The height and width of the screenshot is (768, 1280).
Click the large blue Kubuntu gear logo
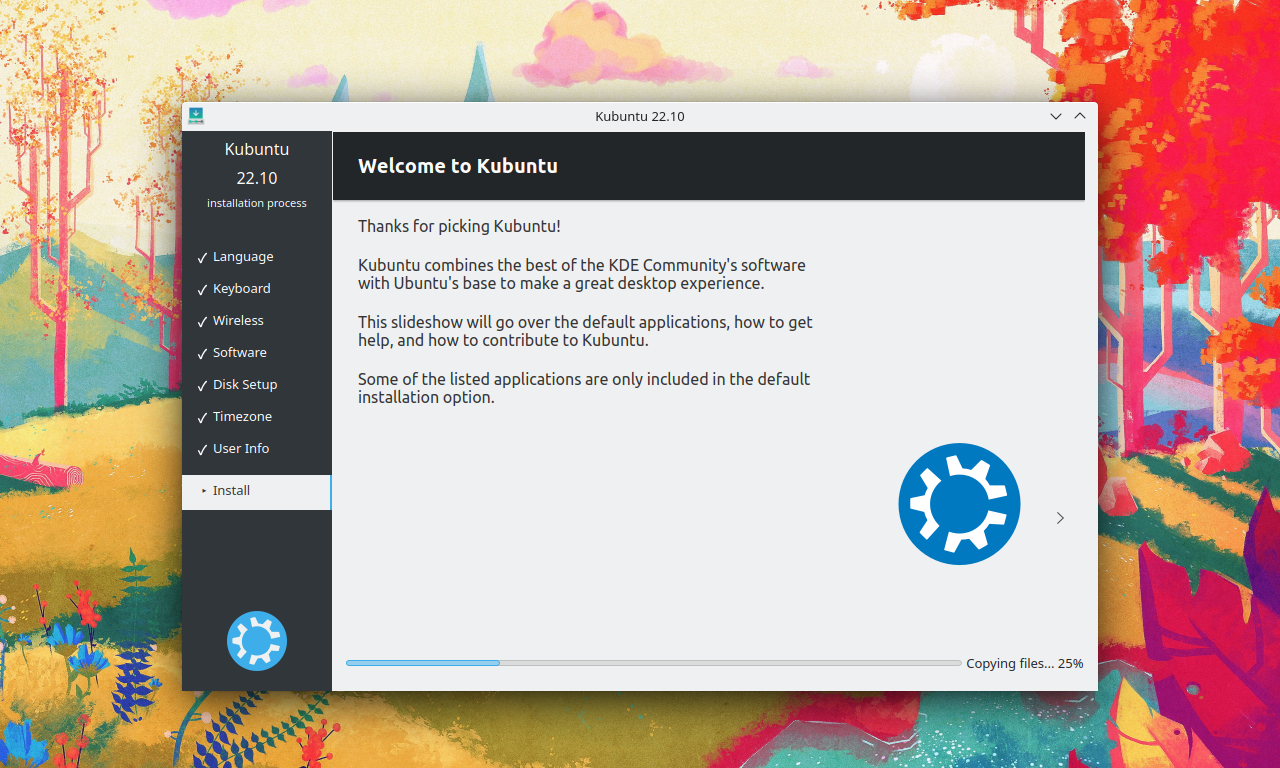pos(959,504)
